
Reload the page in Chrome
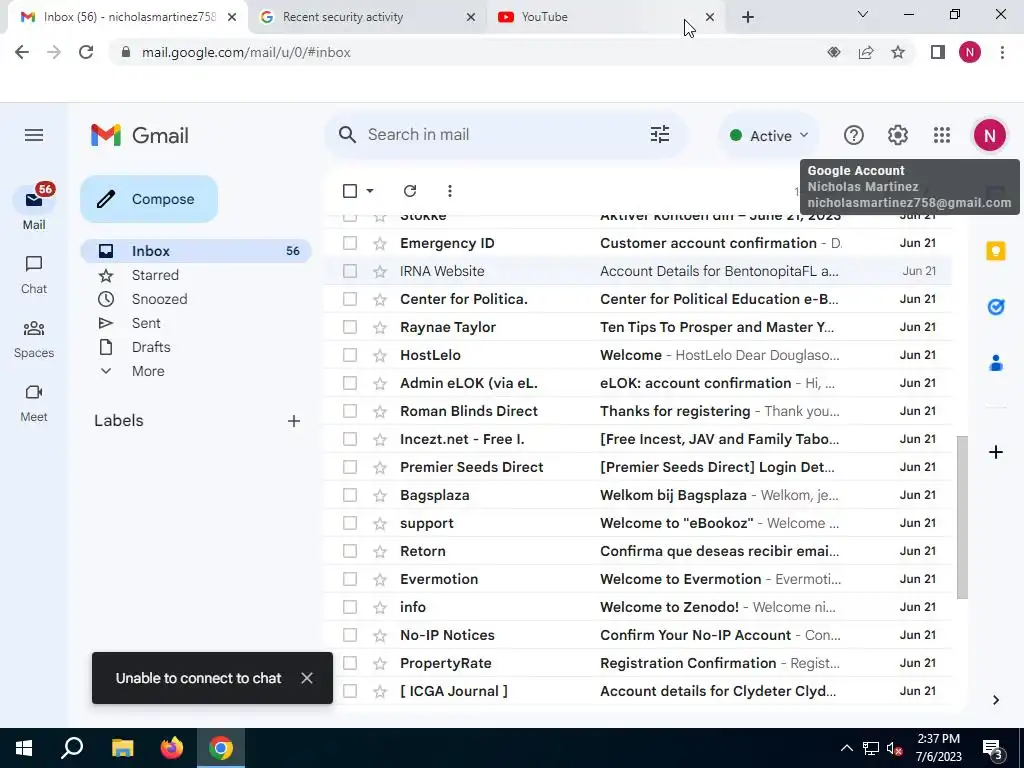pos(86,52)
